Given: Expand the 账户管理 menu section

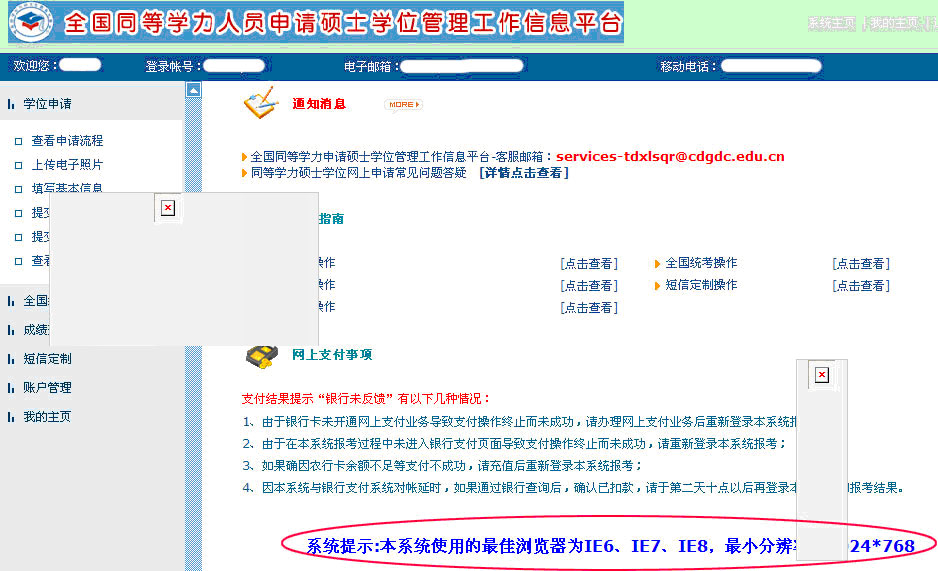Looking at the screenshot, I should [47, 387].
